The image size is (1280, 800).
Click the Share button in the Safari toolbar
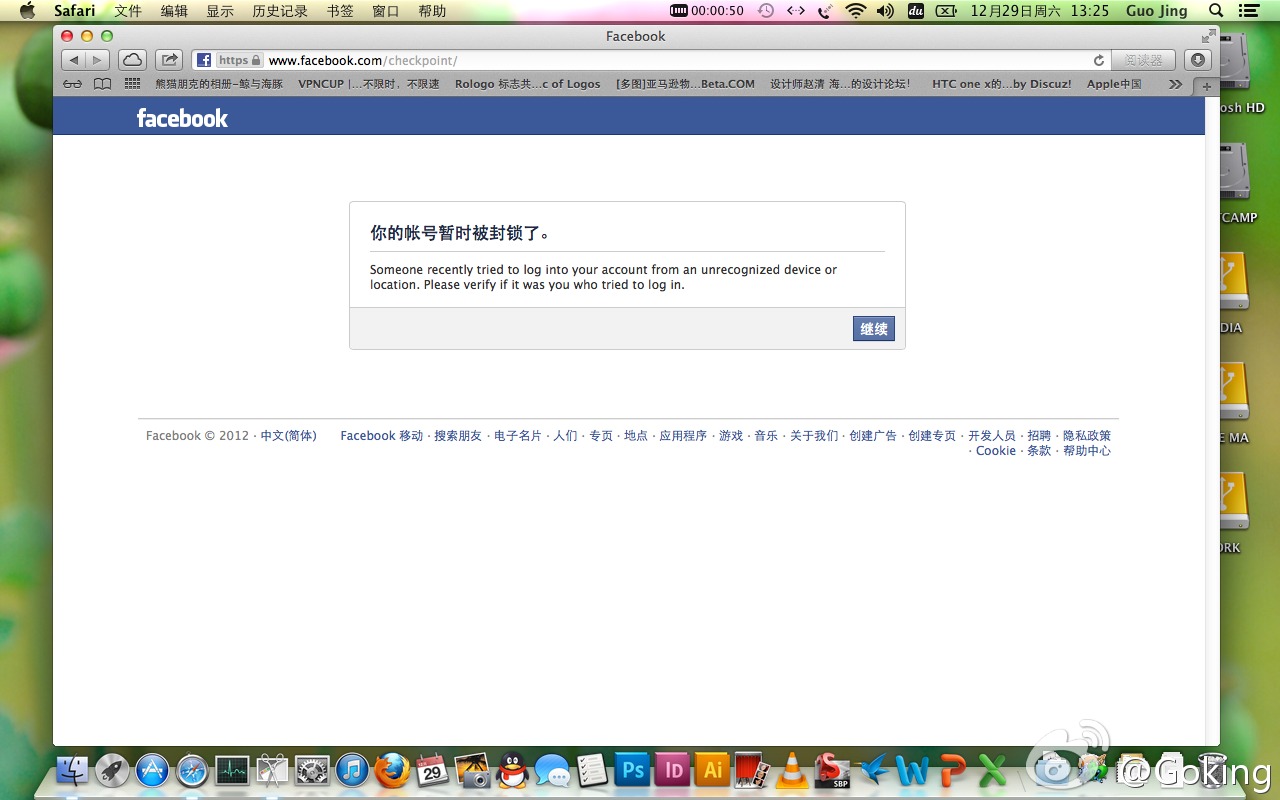click(170, 60)
